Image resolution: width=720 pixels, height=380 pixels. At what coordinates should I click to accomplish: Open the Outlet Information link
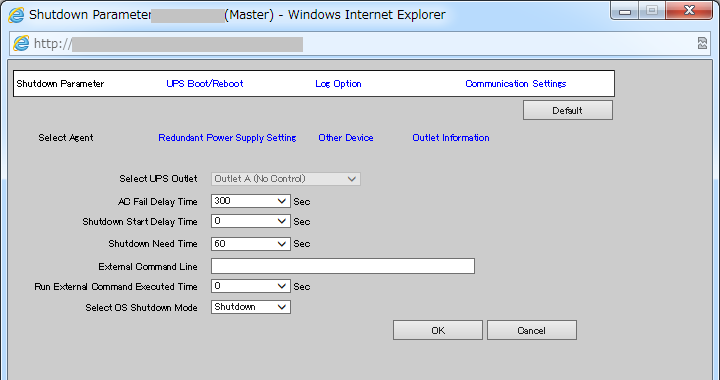coord(451,138)
